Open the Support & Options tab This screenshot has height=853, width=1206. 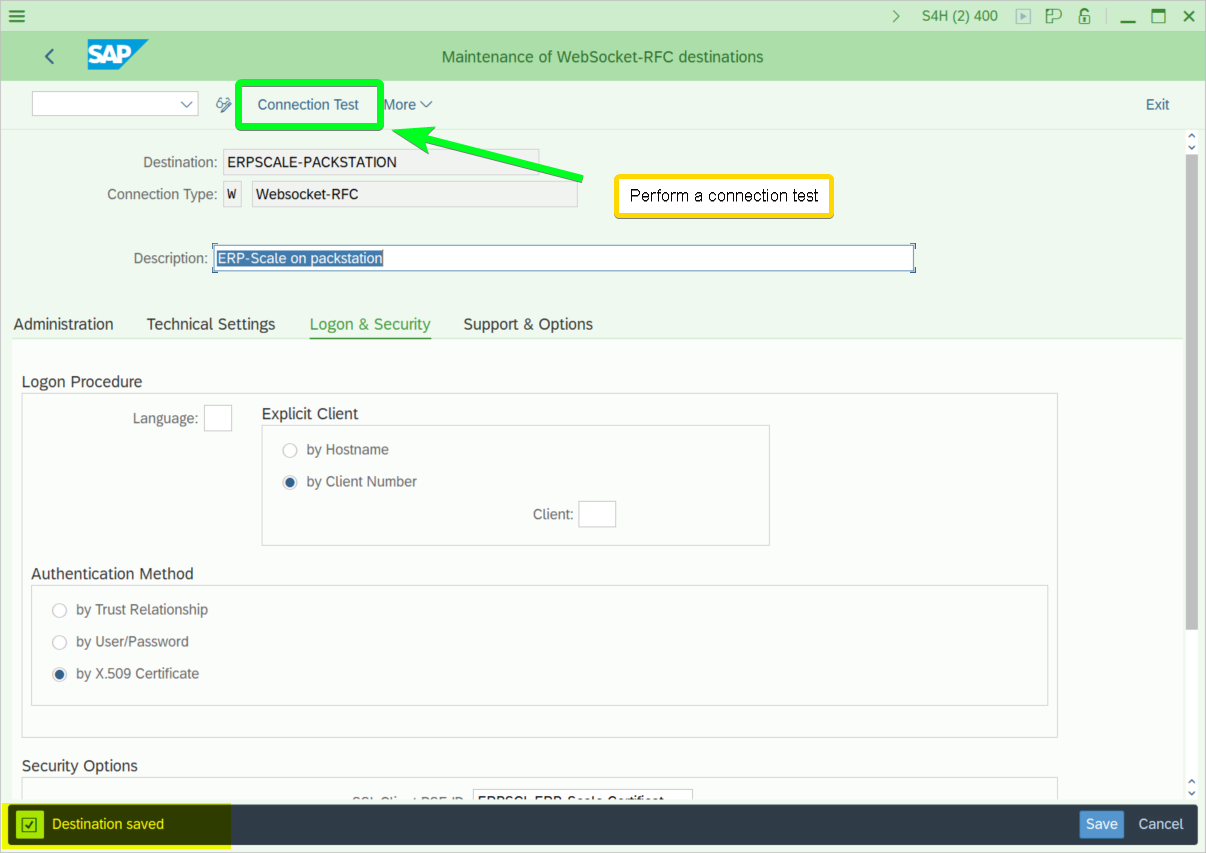coord(528,324)
